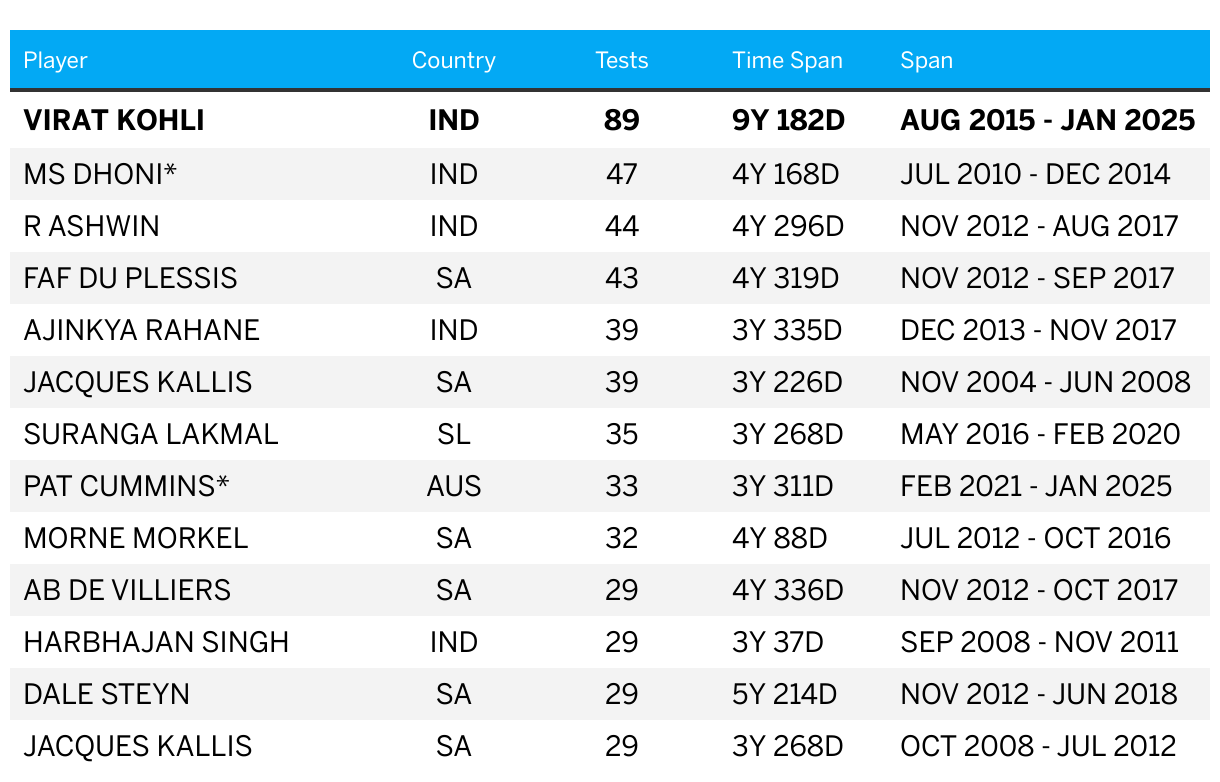The width and height of the screenshot is (1220, 782).
Task: Click HARBHAJAN SINGH player name
Action: point(157,642)
